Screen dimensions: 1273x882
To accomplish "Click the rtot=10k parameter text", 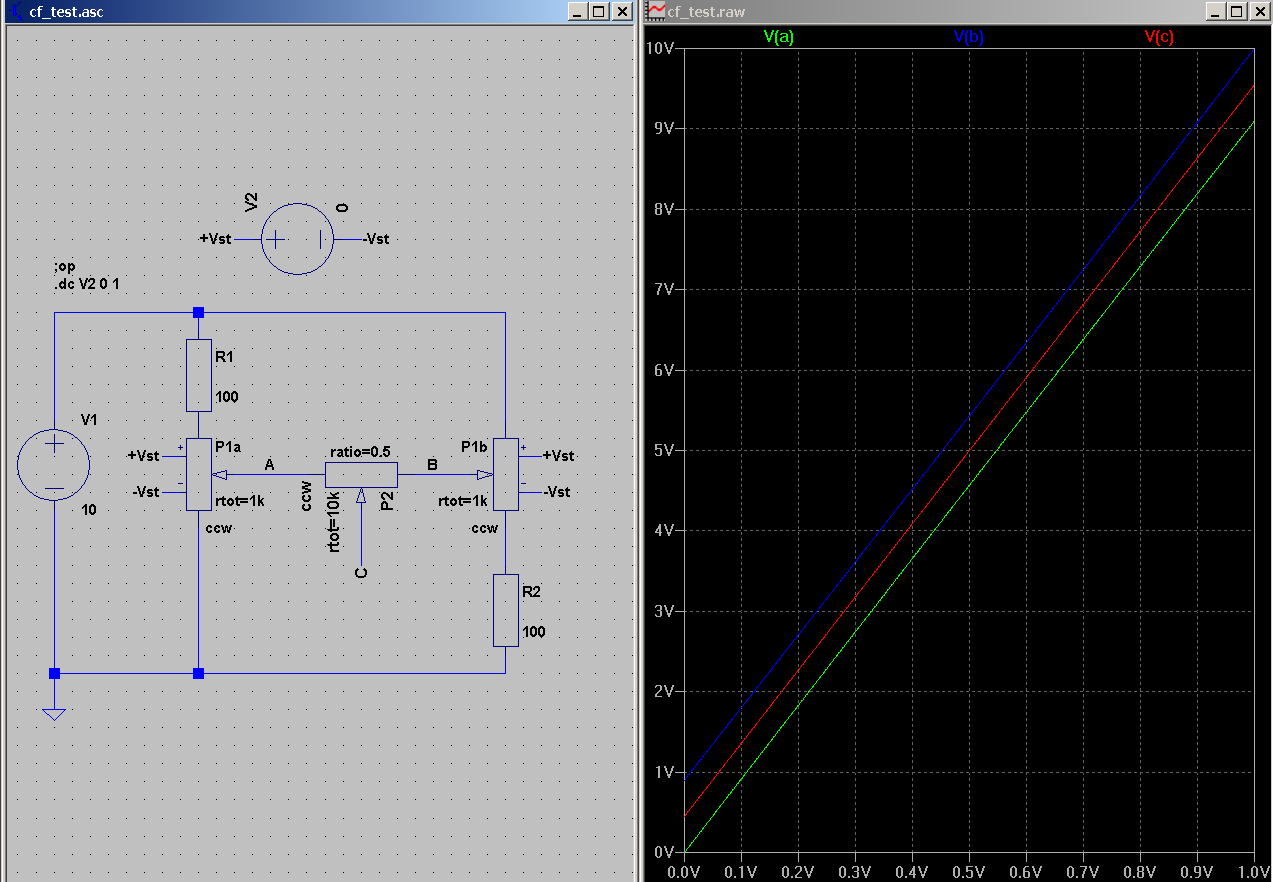I will point(335,521).
